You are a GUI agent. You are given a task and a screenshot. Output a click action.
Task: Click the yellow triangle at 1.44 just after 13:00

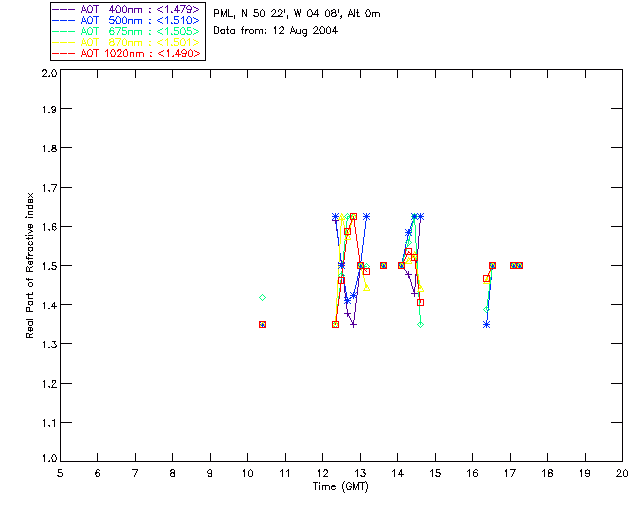367,288
